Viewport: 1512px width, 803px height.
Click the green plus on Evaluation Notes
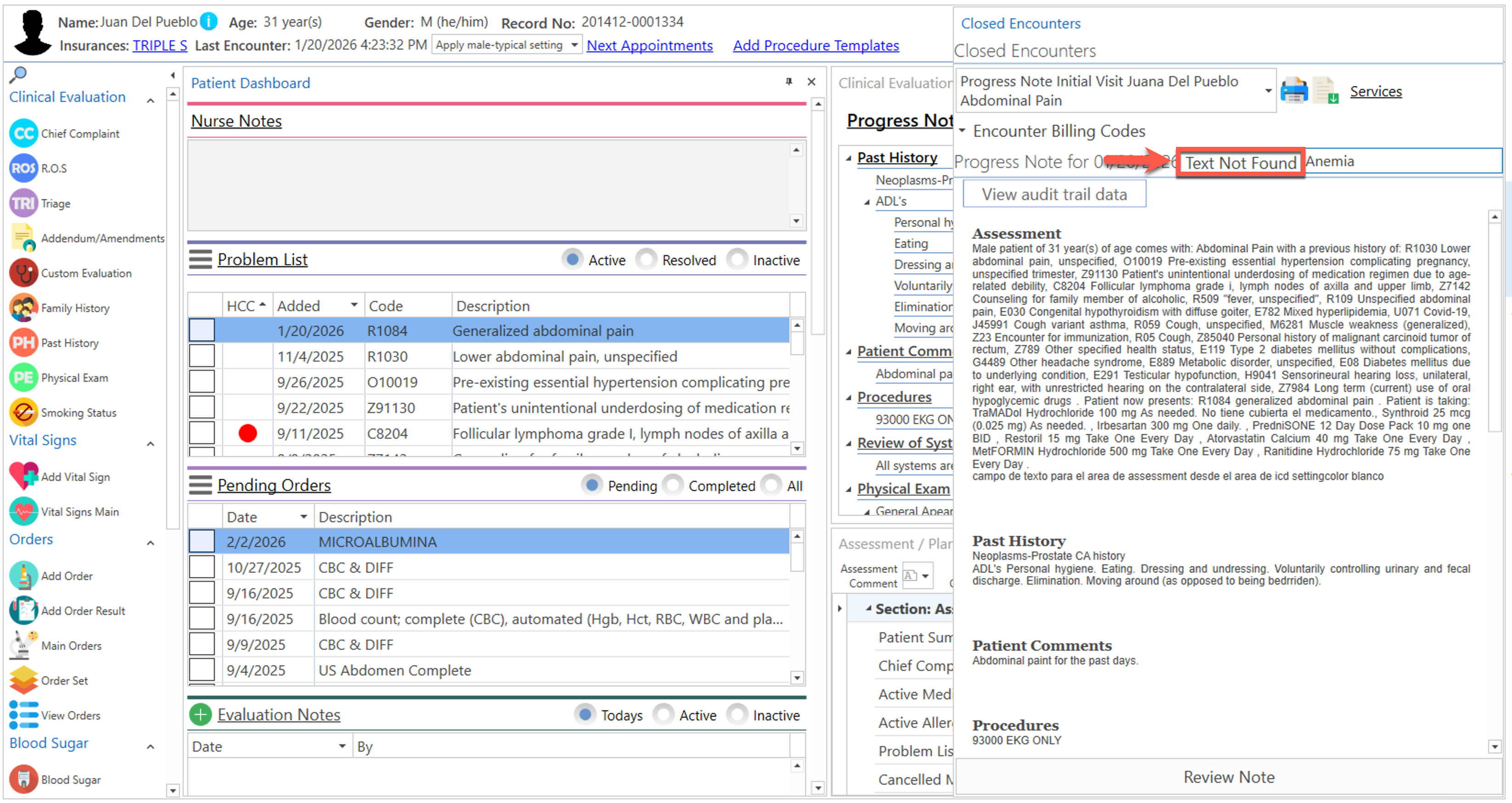(200, 715)
